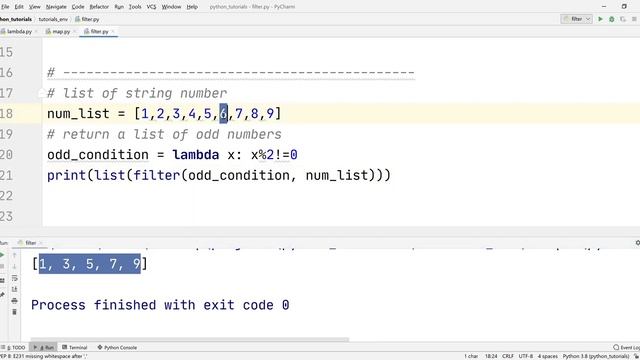Stop the process in Run panel
Image resolution: width=640 pixels, height=360 pixels.
[2, 267]
